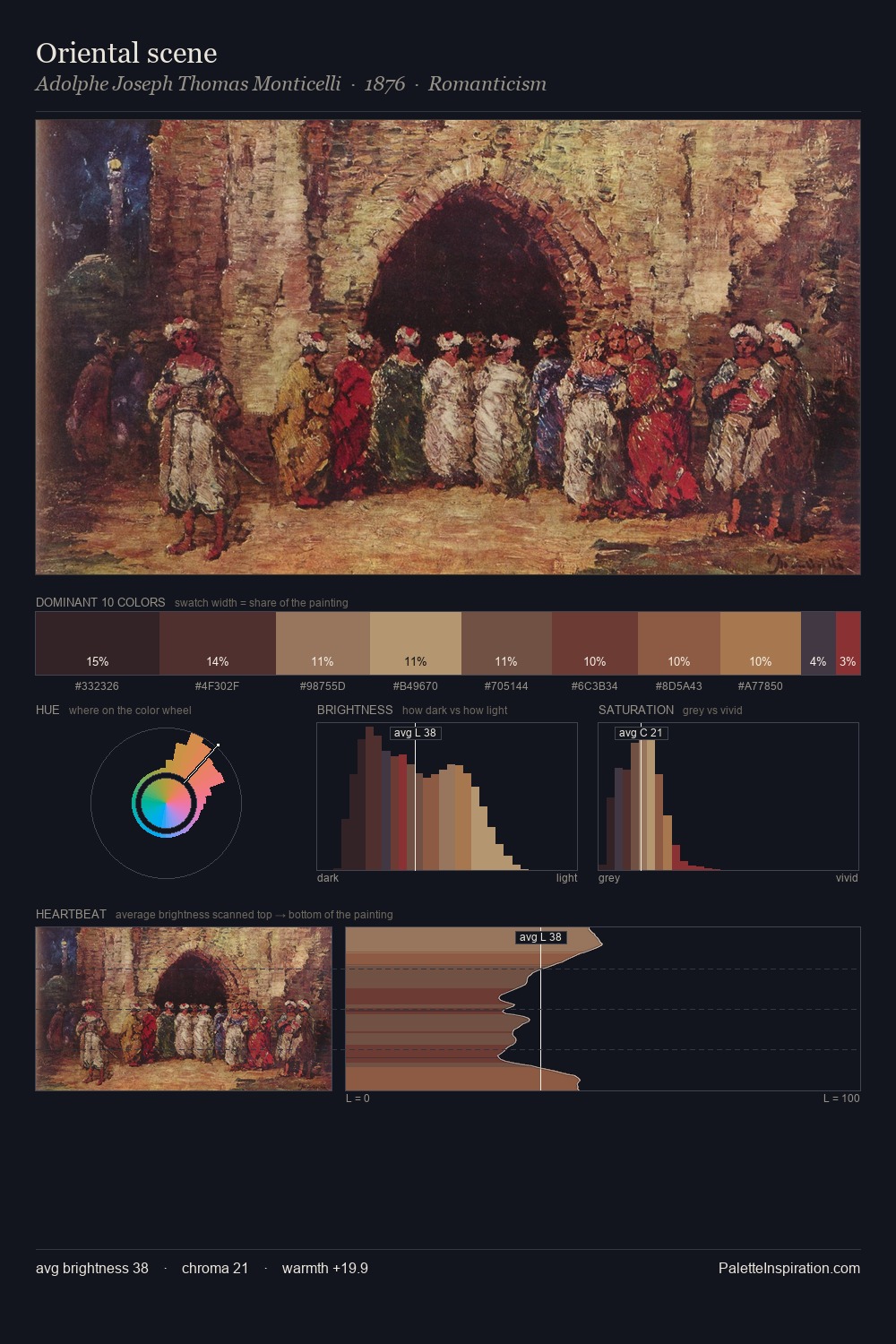This screenshot has height=1344, width=896.
Task: Click the year 1876
Action: (x=384, y=83)
